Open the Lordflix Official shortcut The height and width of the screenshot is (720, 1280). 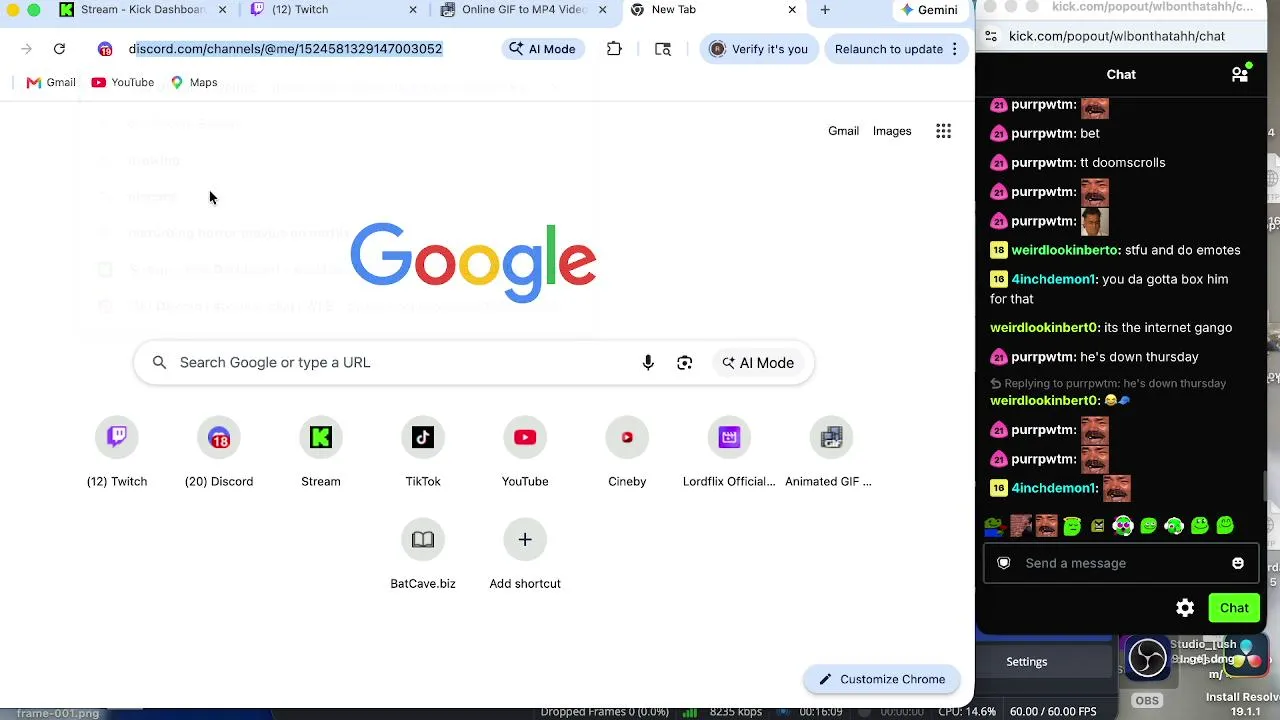pyautogui.click(x=729, y=453)
